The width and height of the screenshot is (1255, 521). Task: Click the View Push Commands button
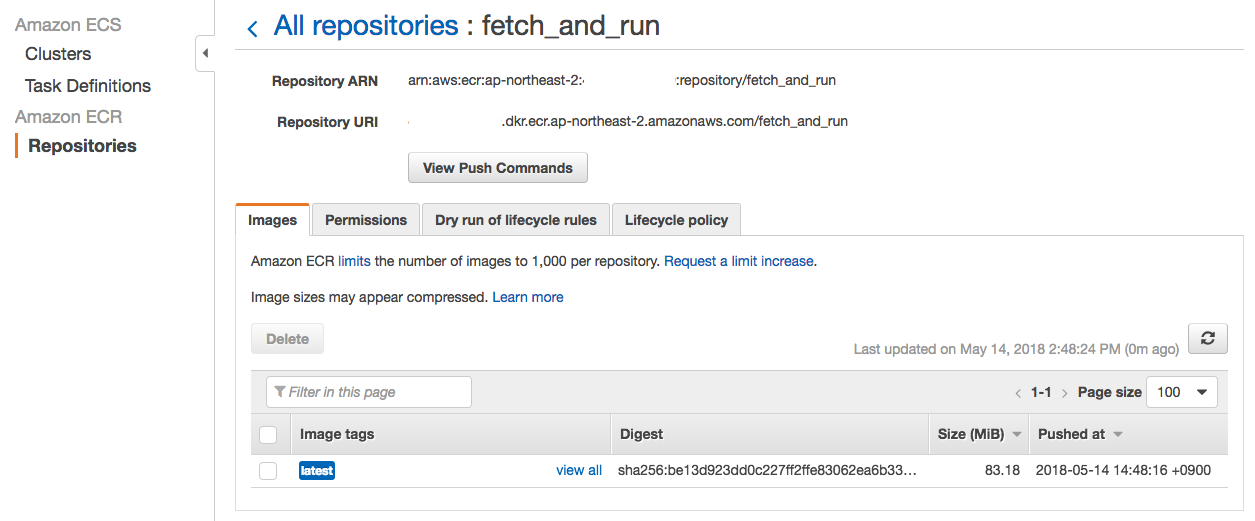[497, 168]
